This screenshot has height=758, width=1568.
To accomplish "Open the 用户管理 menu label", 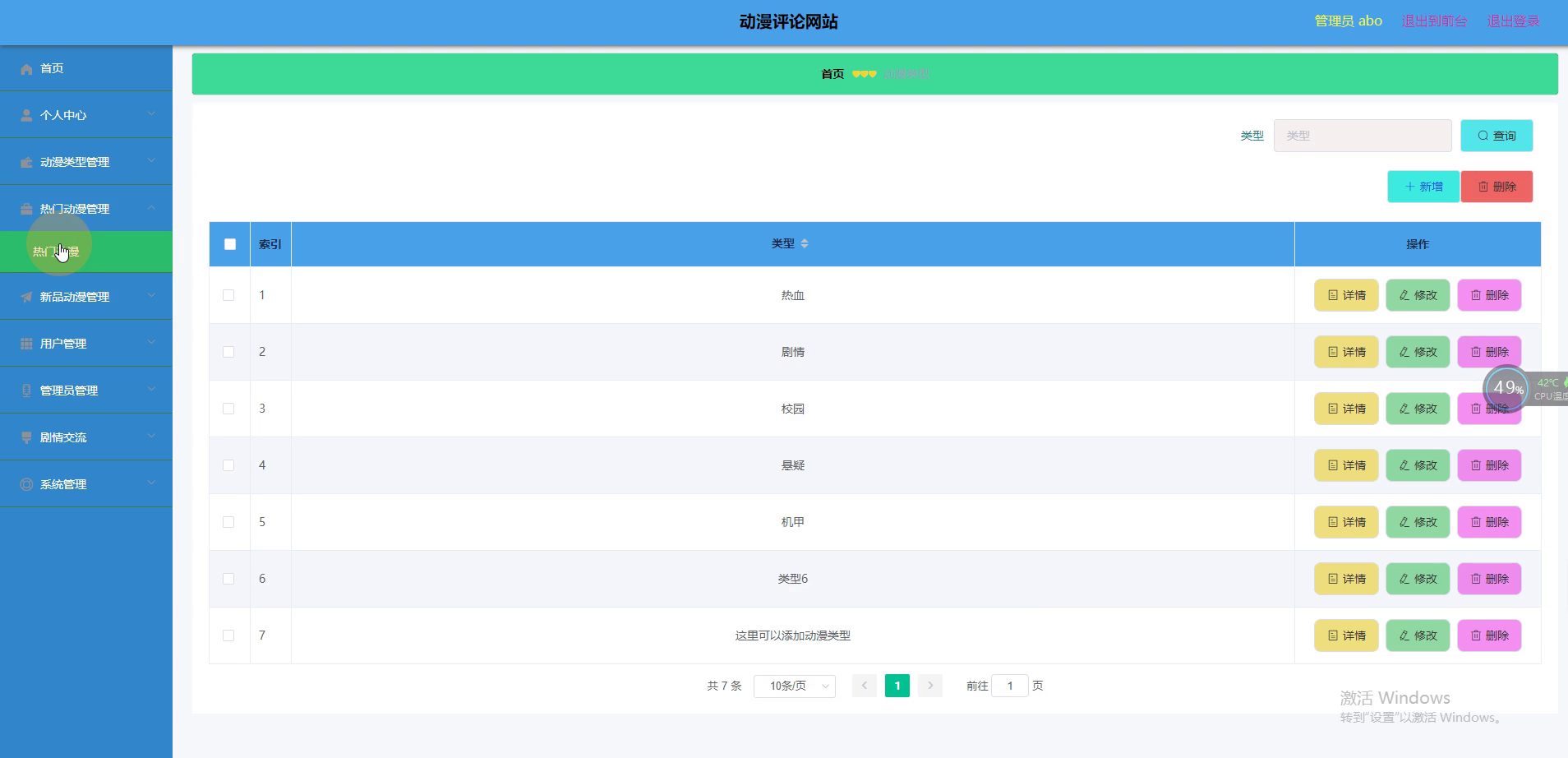I will (x=63, y=344).
